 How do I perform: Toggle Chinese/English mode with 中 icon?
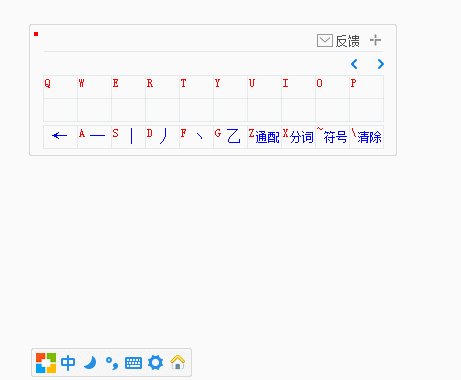[x=68, y=363]
